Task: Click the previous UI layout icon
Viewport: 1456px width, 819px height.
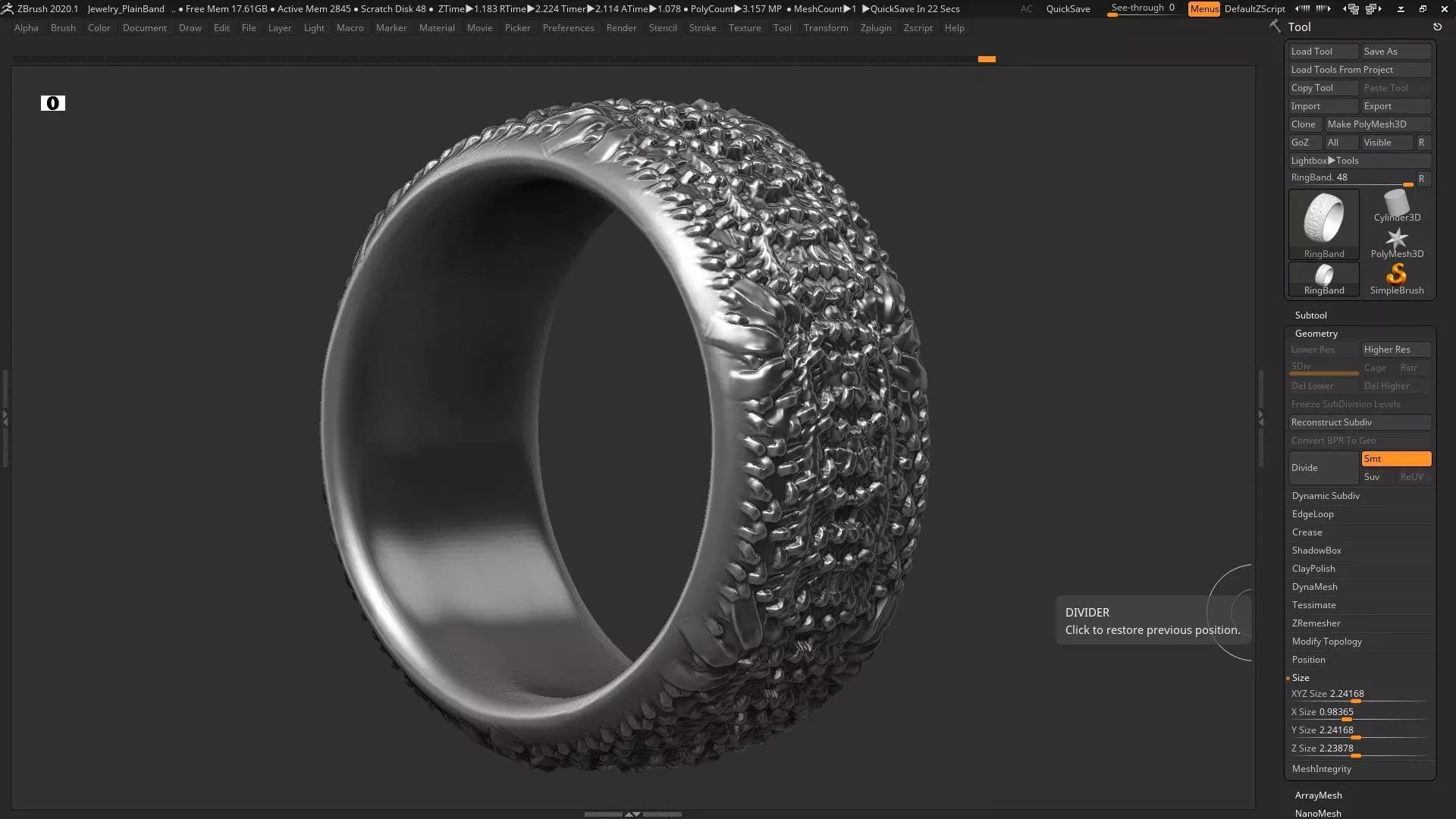Action: 1352,9
